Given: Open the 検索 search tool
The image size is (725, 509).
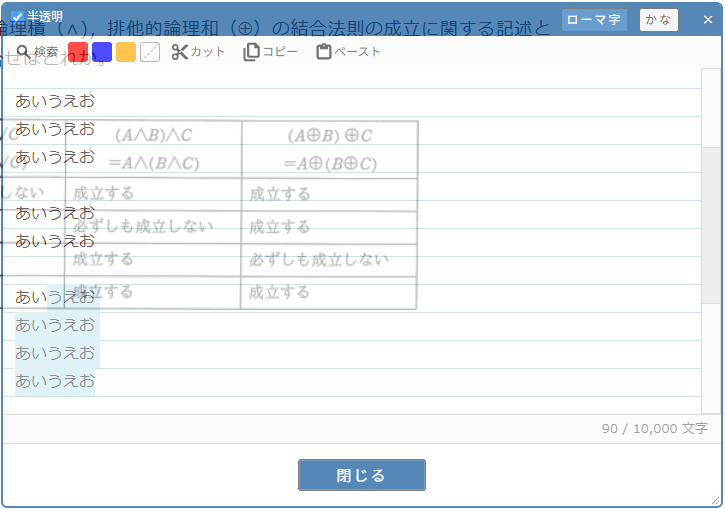Looking at the screenshot, I should pos(37,52).
